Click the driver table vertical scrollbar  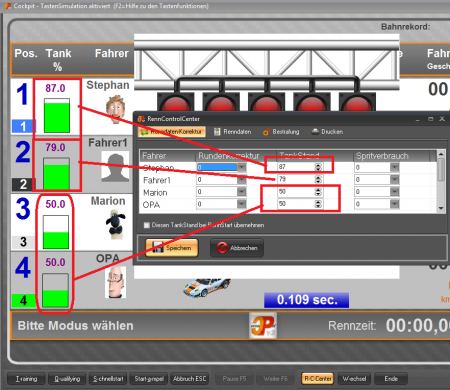(x=441, y=181)
